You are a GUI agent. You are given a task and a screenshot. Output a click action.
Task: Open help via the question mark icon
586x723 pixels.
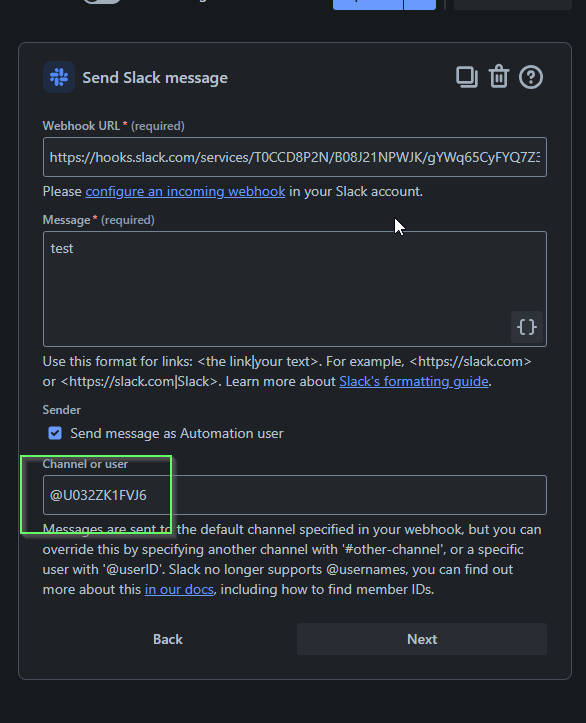[531, 77]
